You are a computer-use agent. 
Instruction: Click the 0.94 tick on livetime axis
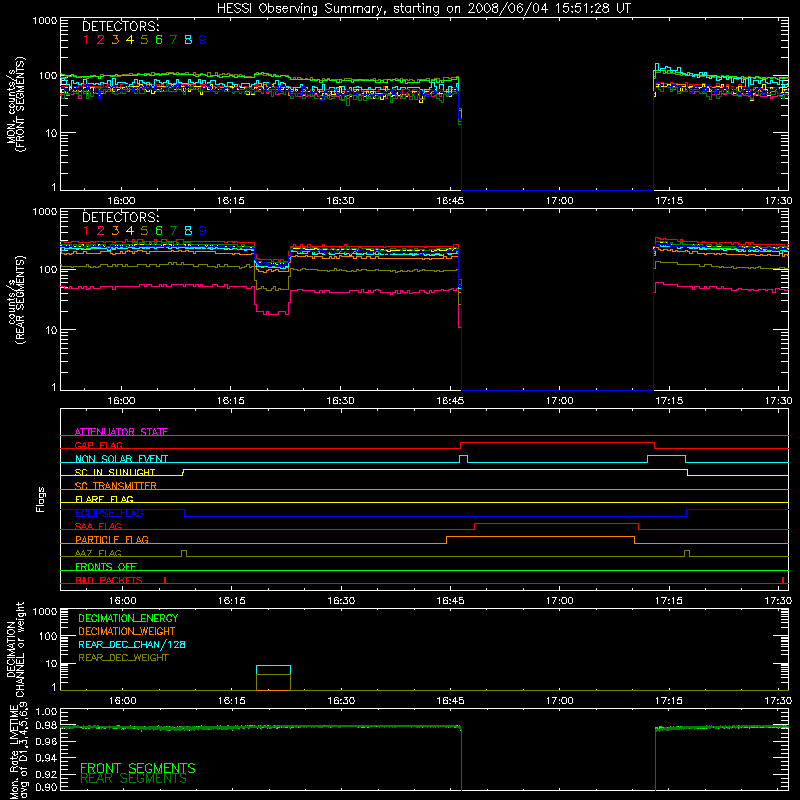coord(46,757)
